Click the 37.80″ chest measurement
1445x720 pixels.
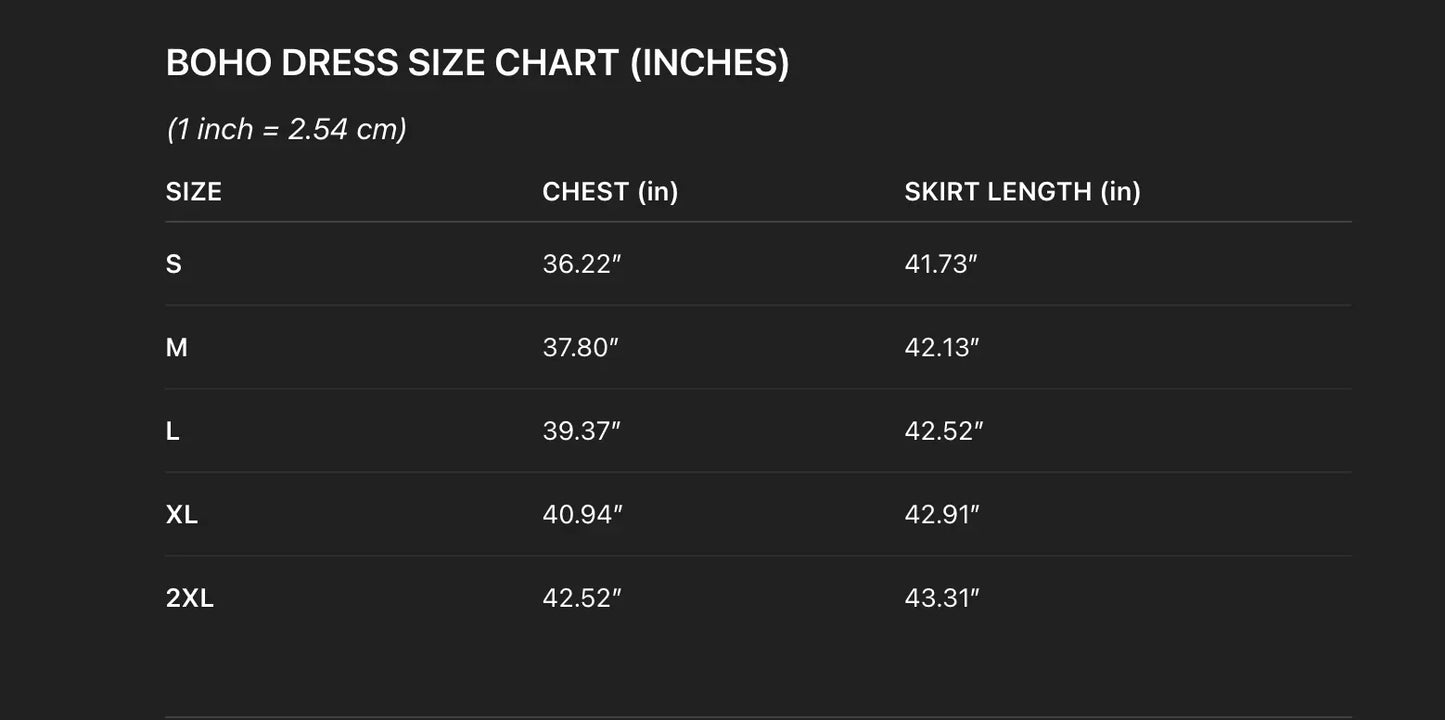point(581,348)
